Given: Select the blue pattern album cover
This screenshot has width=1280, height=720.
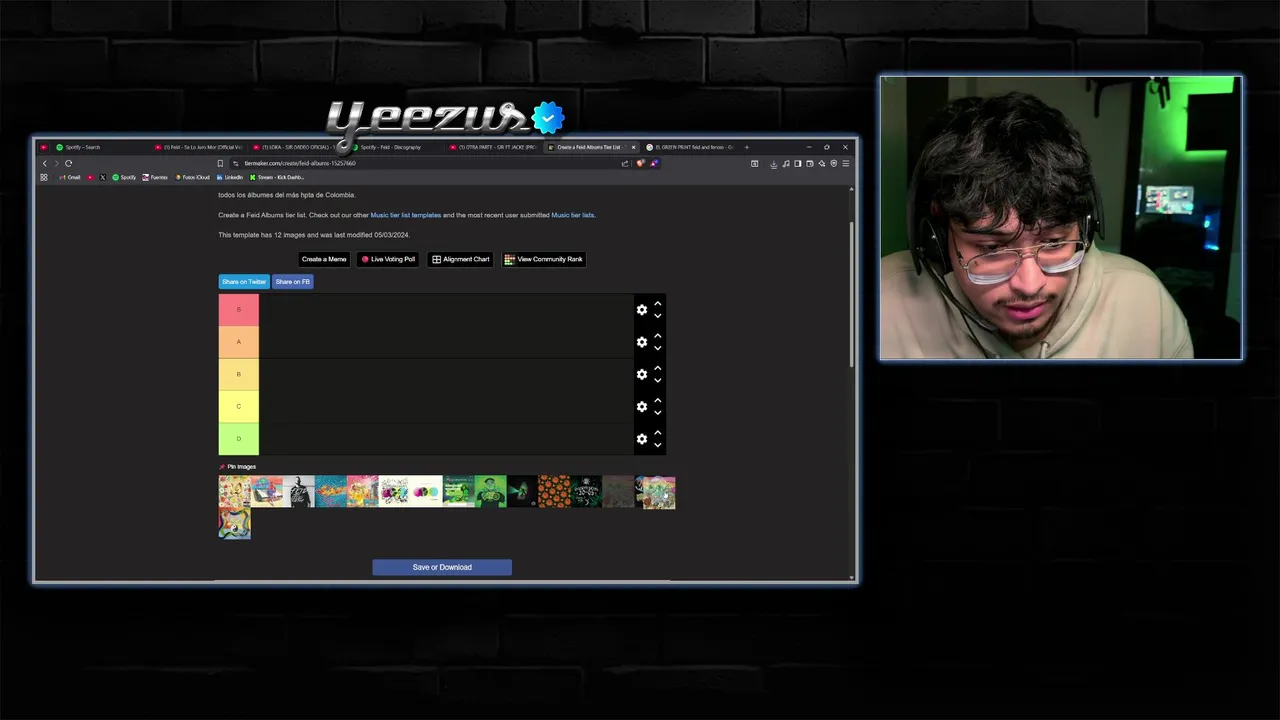Looking at the screenshot, I should [x=331, y=491].
